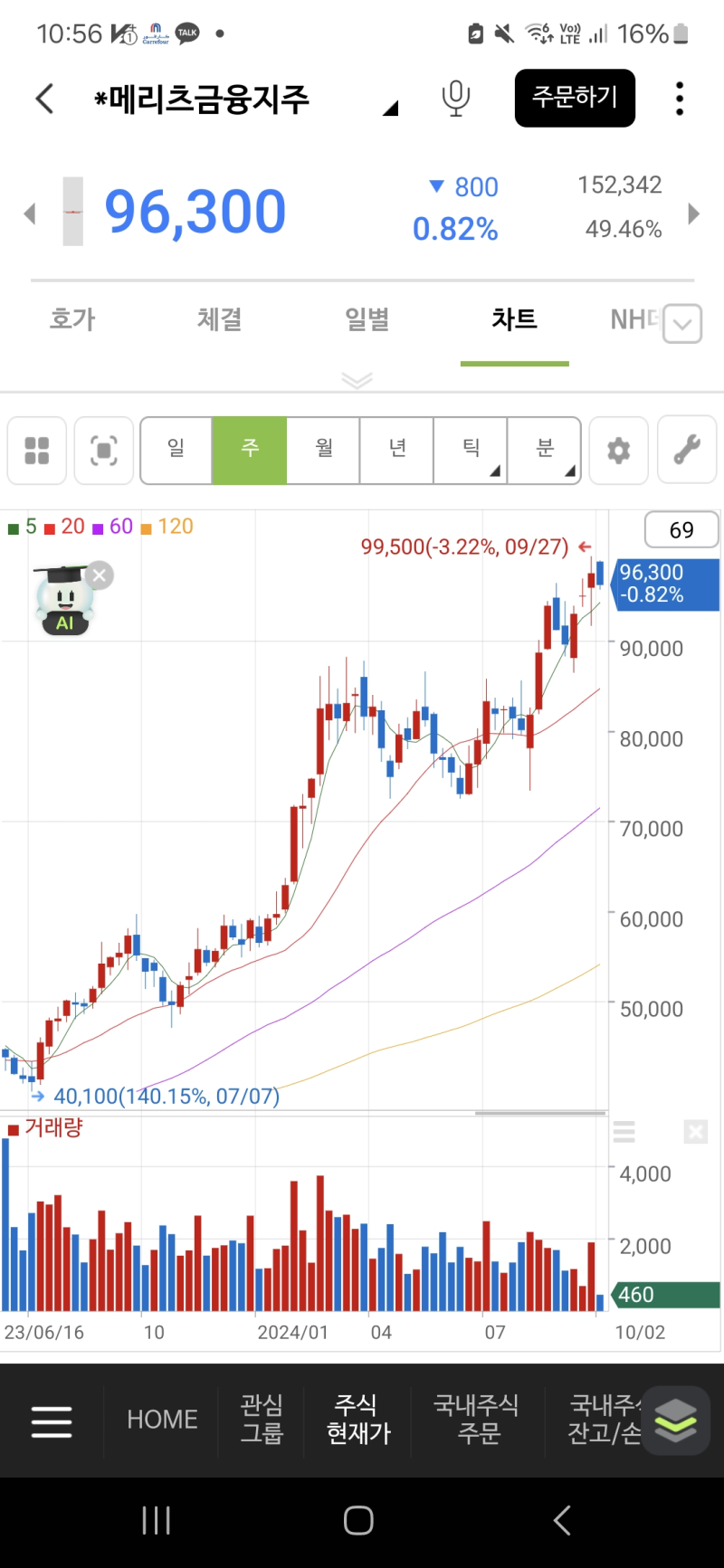Tap the green layers floating icon
This screenshot has width=724, height=1568.
[x=676, y=1420]
